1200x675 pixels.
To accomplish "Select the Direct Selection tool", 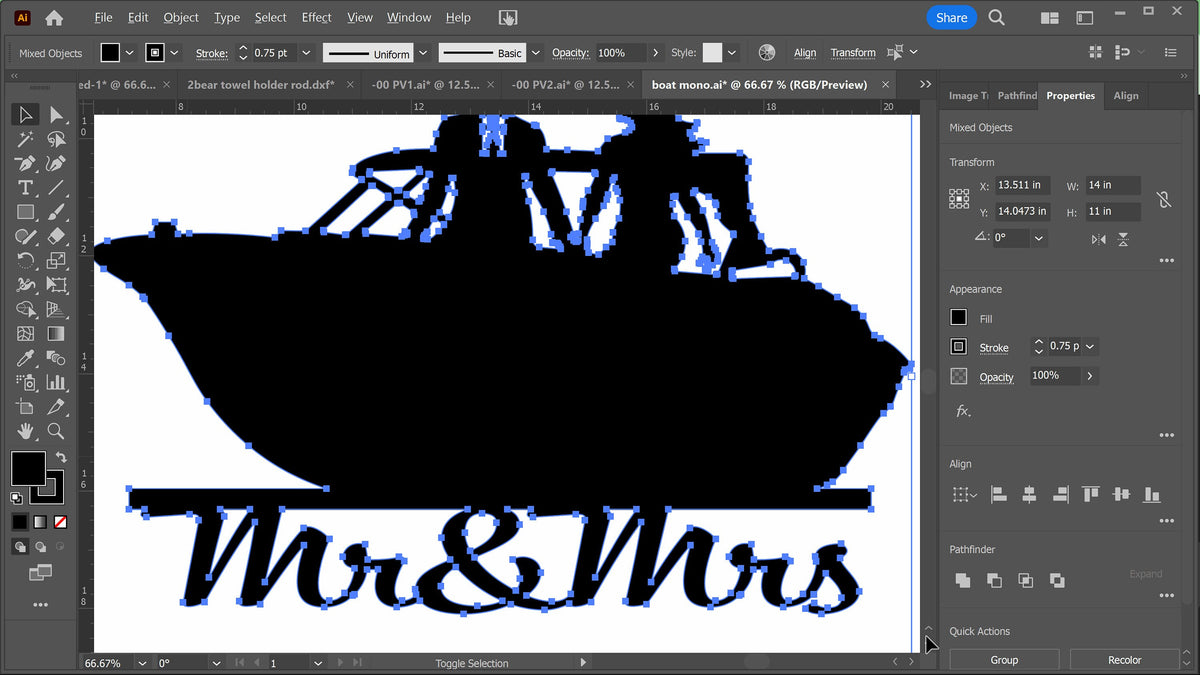I will click(56, 115).
